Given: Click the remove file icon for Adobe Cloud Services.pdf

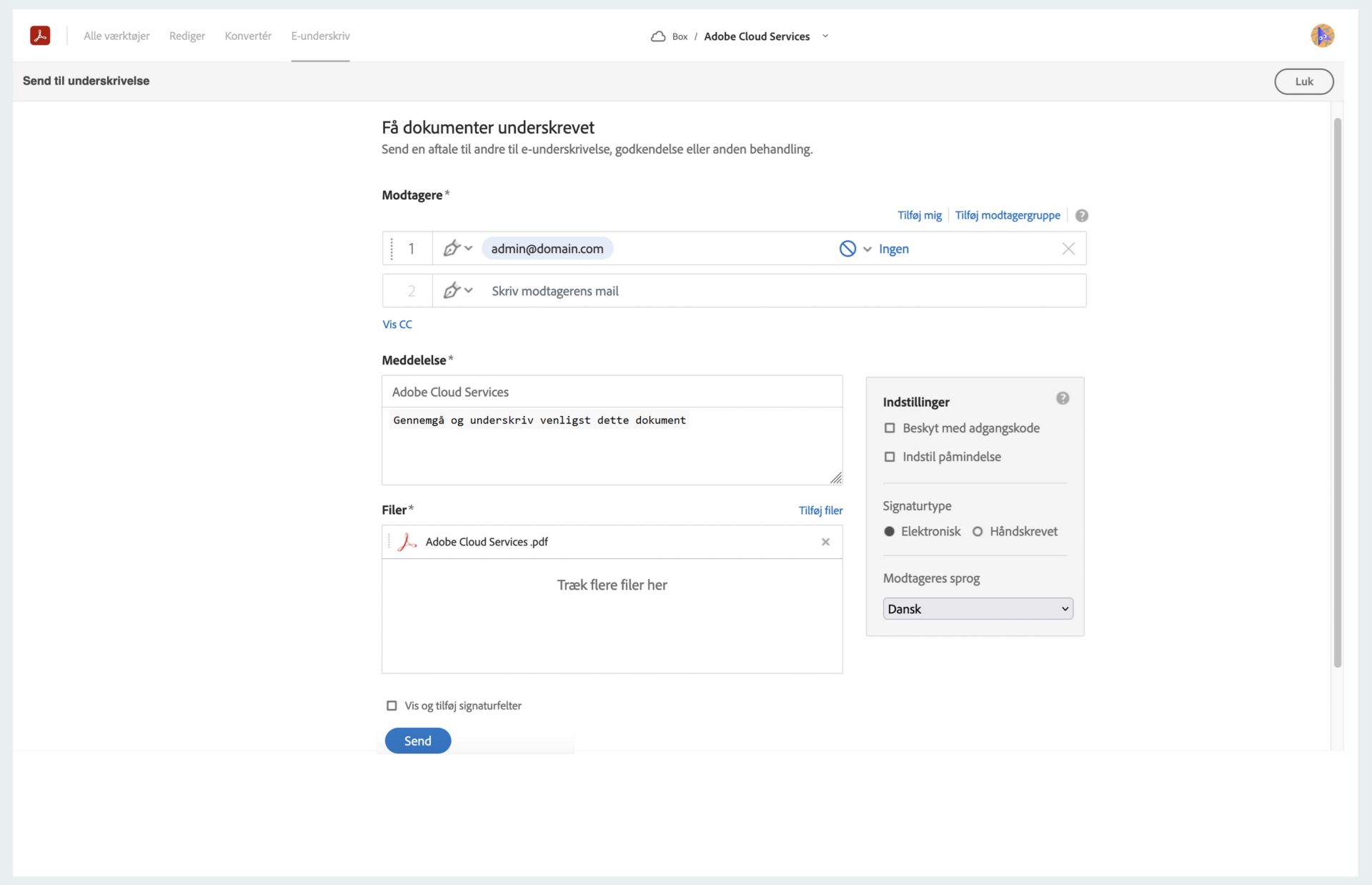Looking at the screenshot, I should [825, 541].
